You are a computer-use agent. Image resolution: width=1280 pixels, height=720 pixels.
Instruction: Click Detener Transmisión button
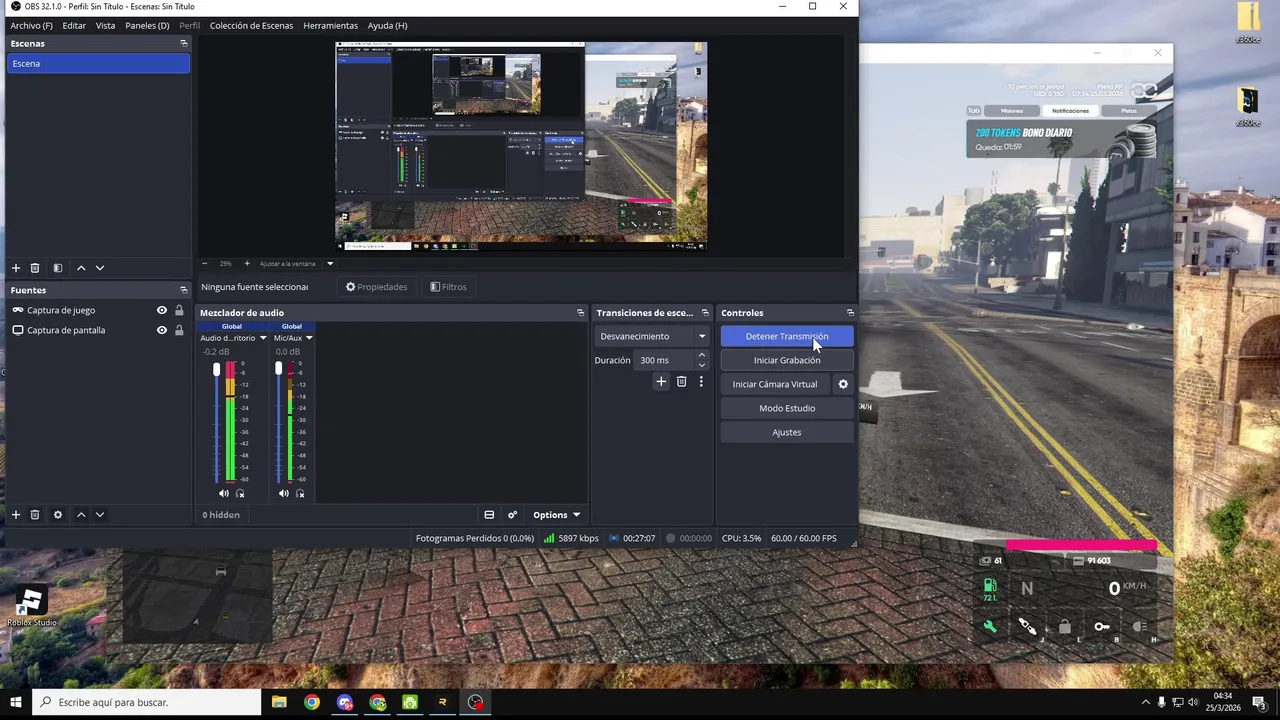(787, 336)
